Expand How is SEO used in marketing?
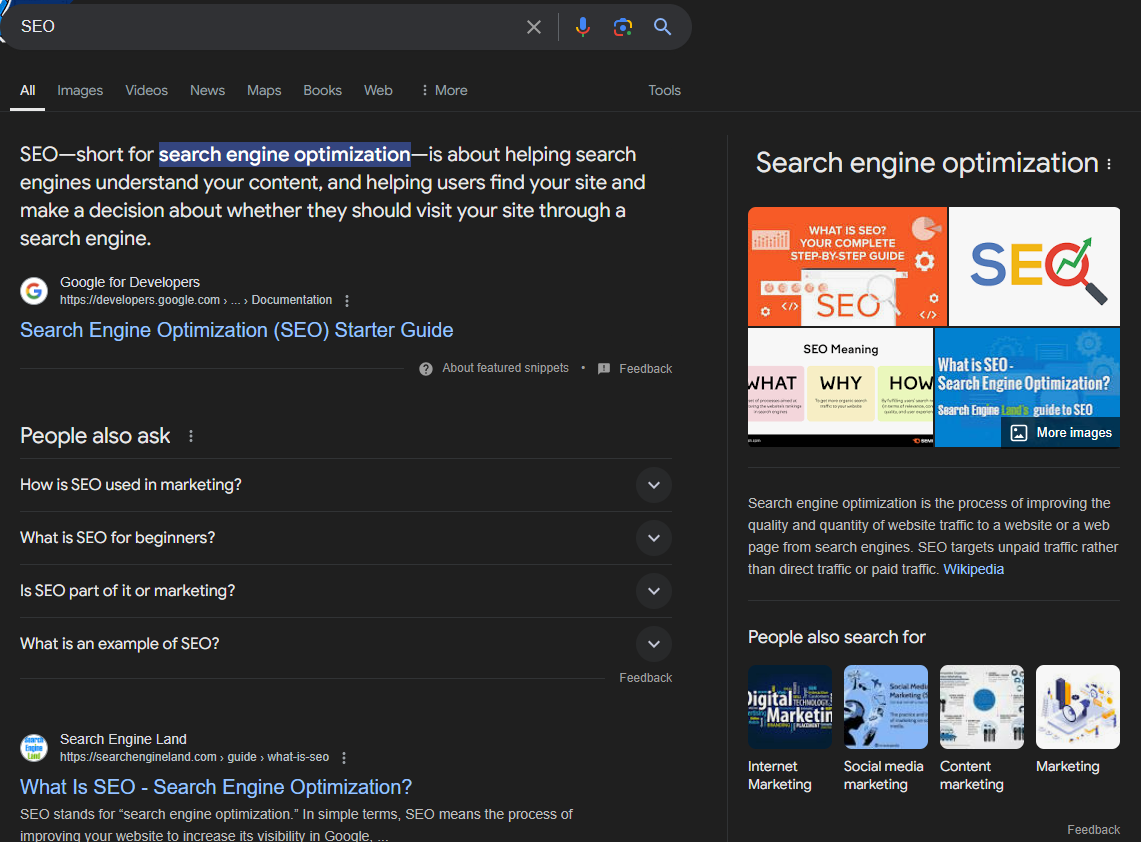Screen dimensions: 1141x842 click(x=346, y=485)
